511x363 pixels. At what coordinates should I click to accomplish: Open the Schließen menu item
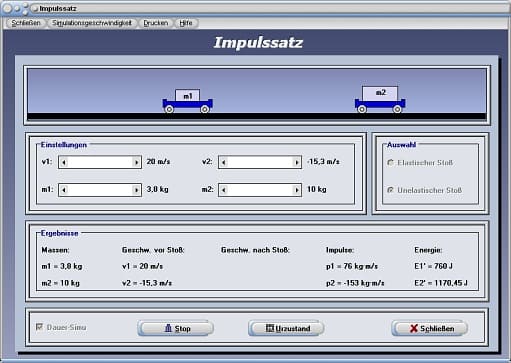(26, 23)
